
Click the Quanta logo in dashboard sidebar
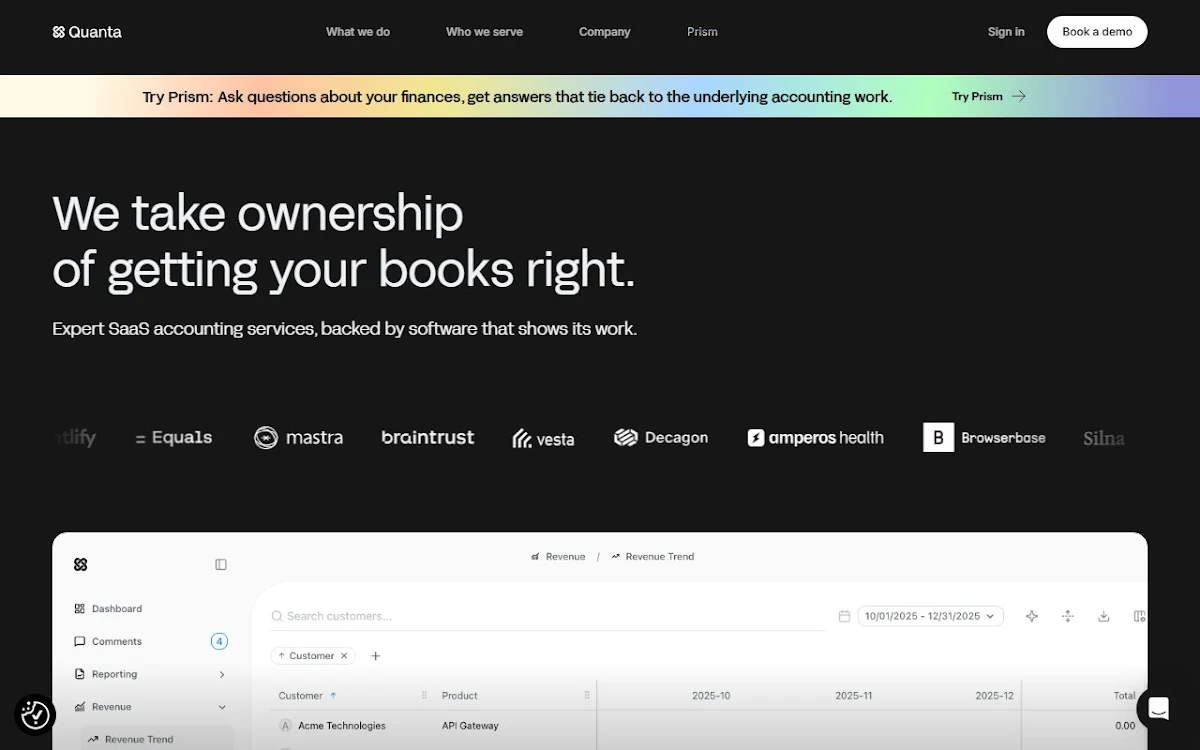pyautogui.click(x=81, y=564)
